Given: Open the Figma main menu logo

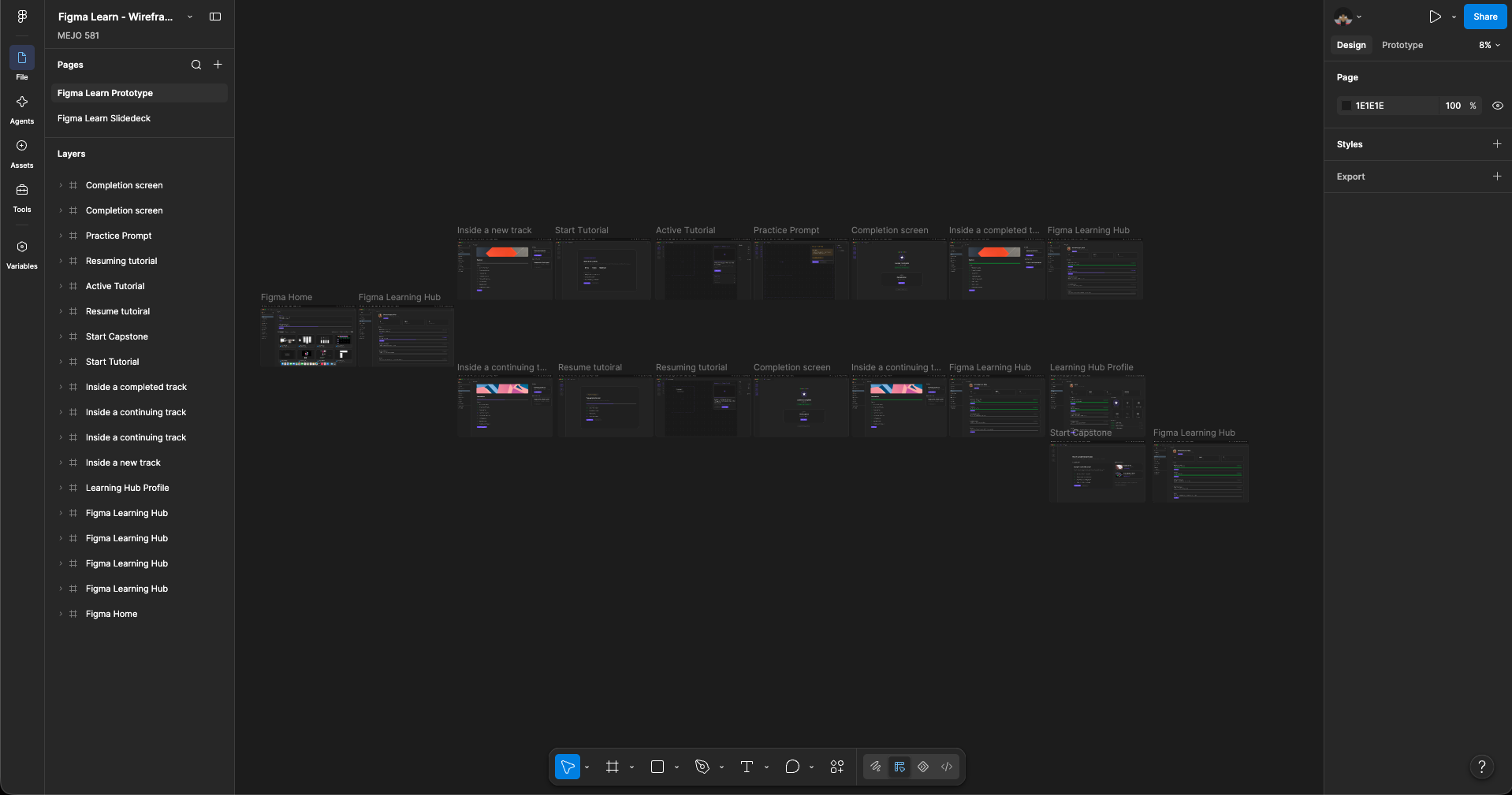Looking at the screenshot, I should pos(22,17).
